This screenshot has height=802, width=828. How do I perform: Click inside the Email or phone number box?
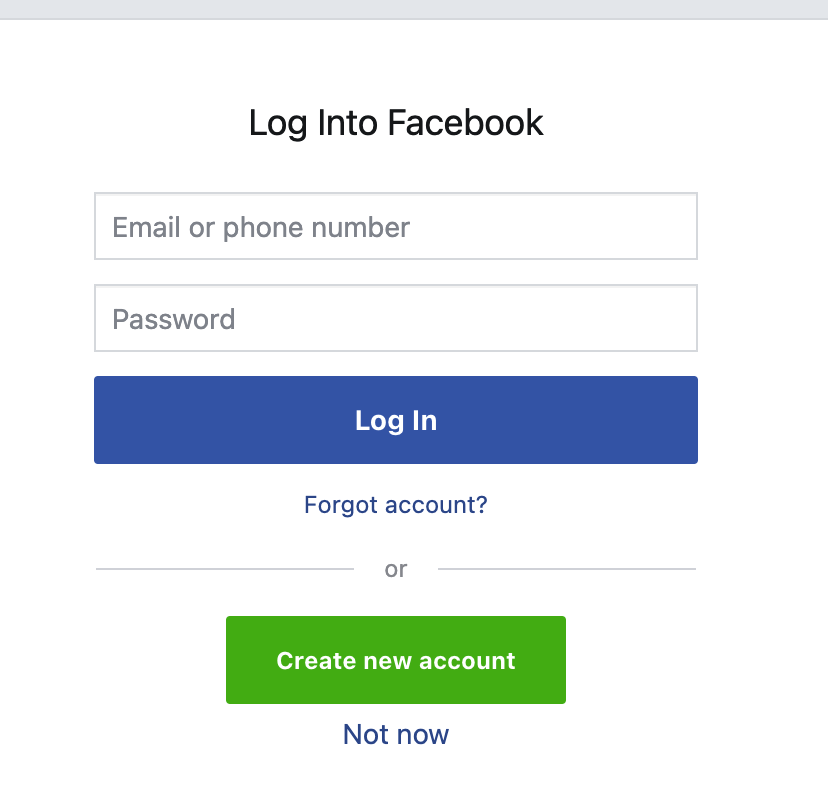point(396,226)
